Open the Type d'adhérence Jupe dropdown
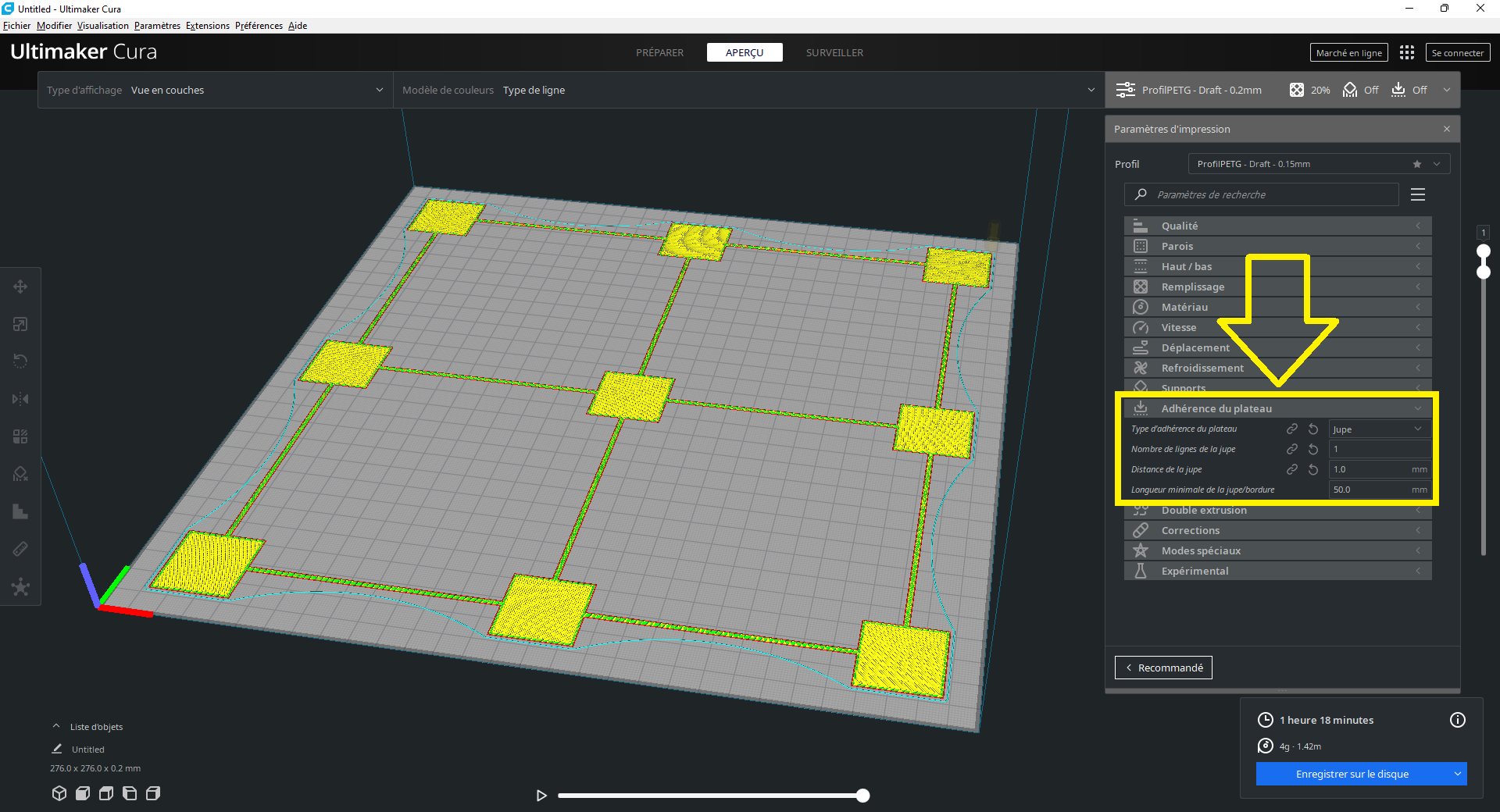The height and width of the screenshot is (812, 1500). [x=1380, y=429]
